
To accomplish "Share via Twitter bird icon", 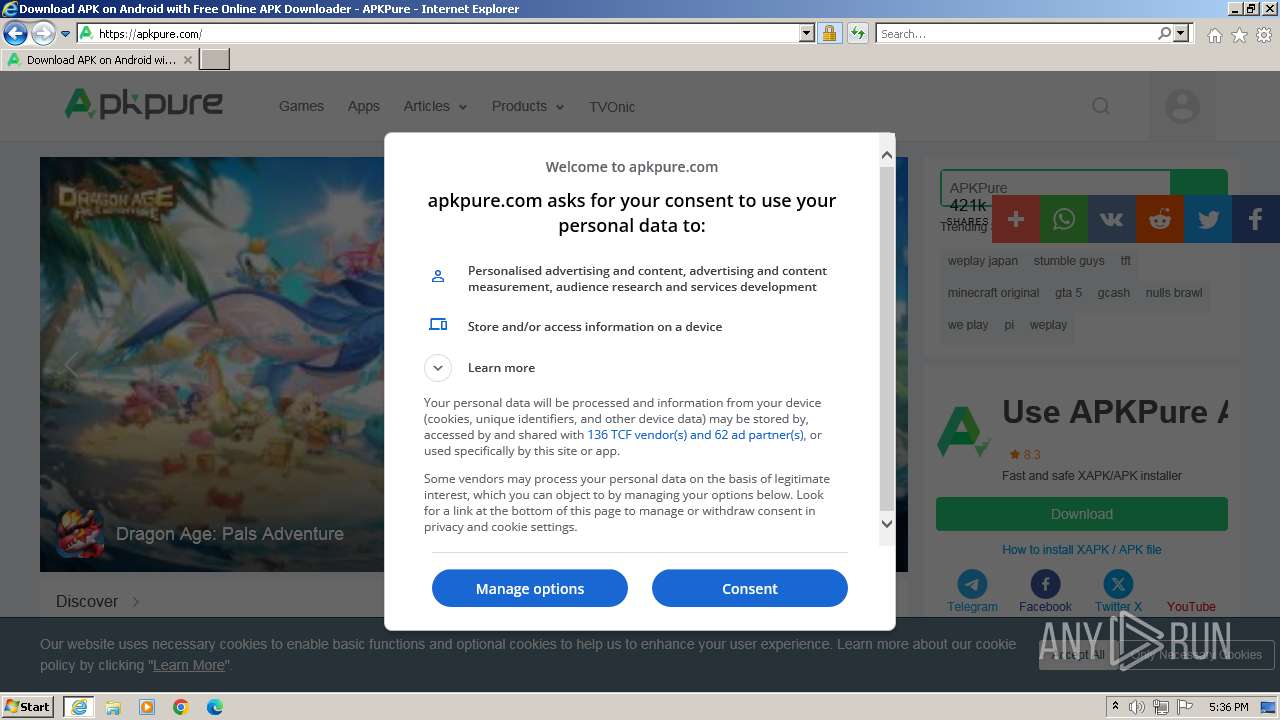I will [x=1208, y=219].
